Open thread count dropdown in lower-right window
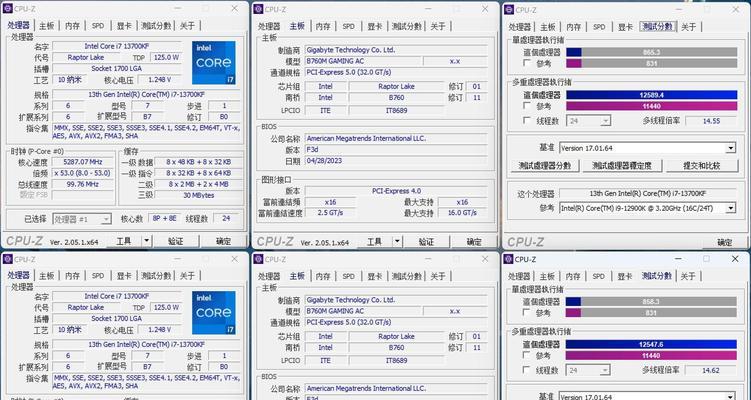This screenshot has height=400, width=751. 605,370
